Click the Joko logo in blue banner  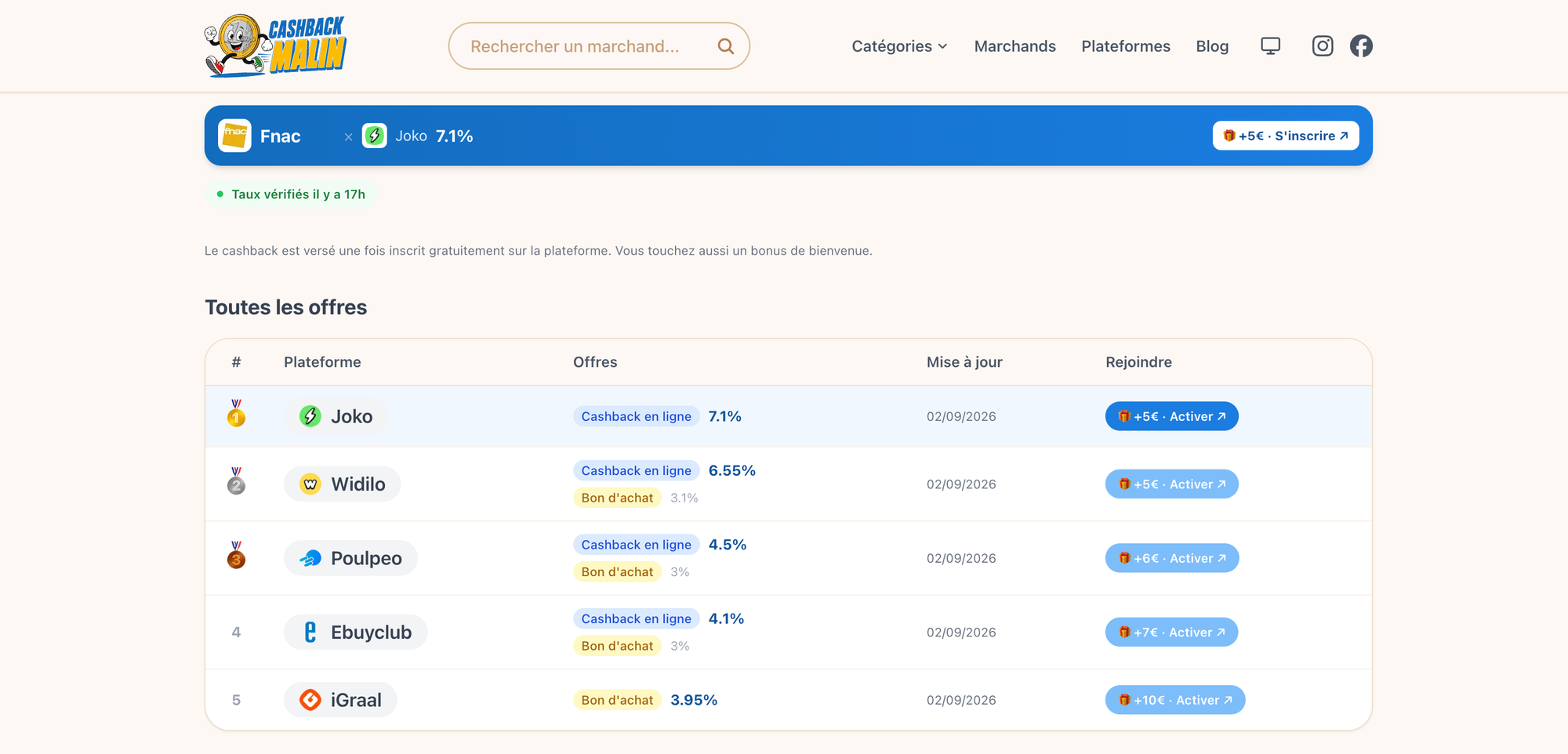[x=374, y=136]
